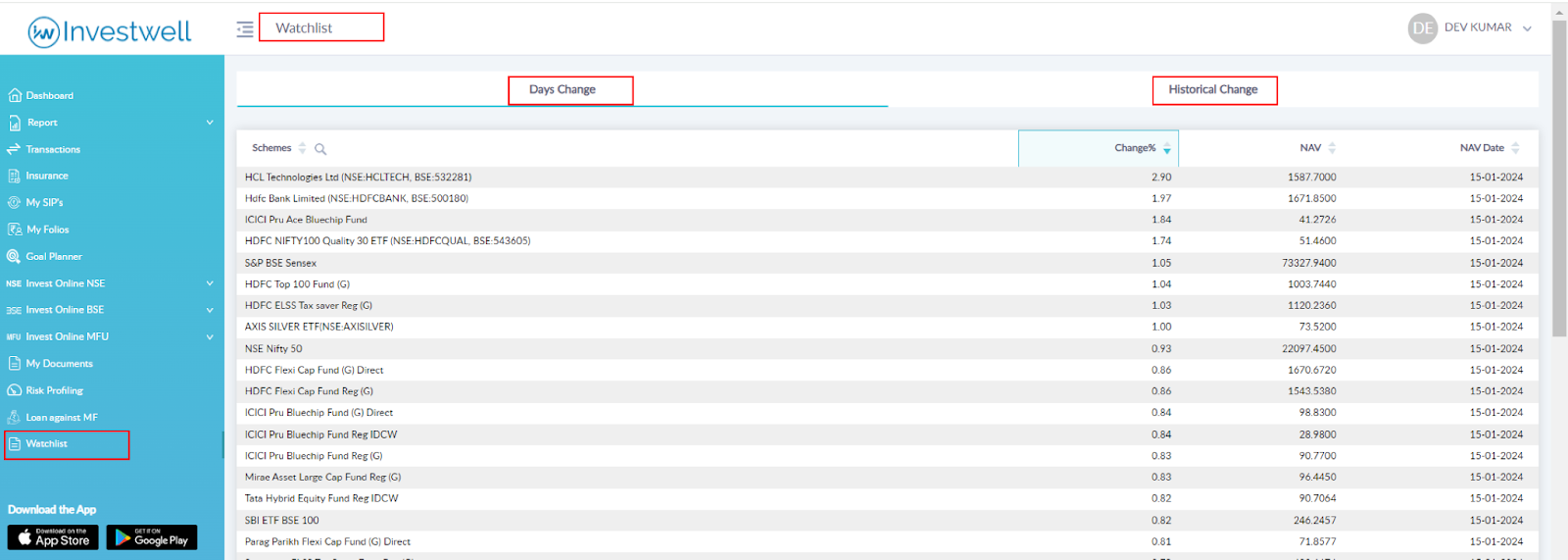
Task: Click the Watchlist sidebar icon
Action: click(15, 444)
